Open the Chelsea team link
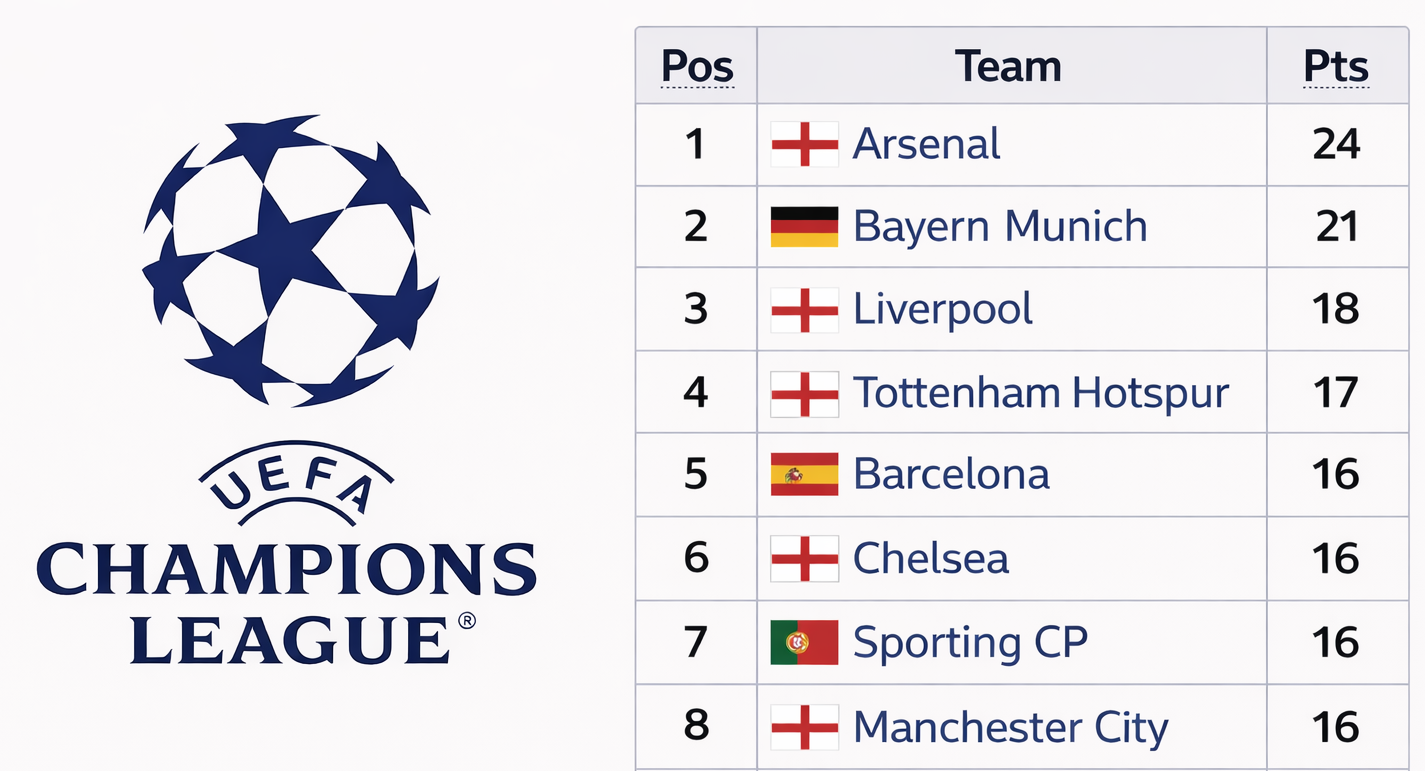The width and height of the screenshot is (1425, 771). [x=930, y=558]
